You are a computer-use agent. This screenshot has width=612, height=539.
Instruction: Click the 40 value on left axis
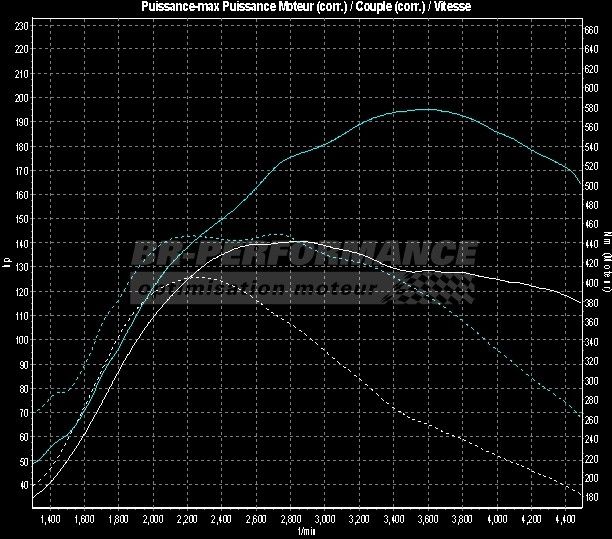click(x=22, y=485)
